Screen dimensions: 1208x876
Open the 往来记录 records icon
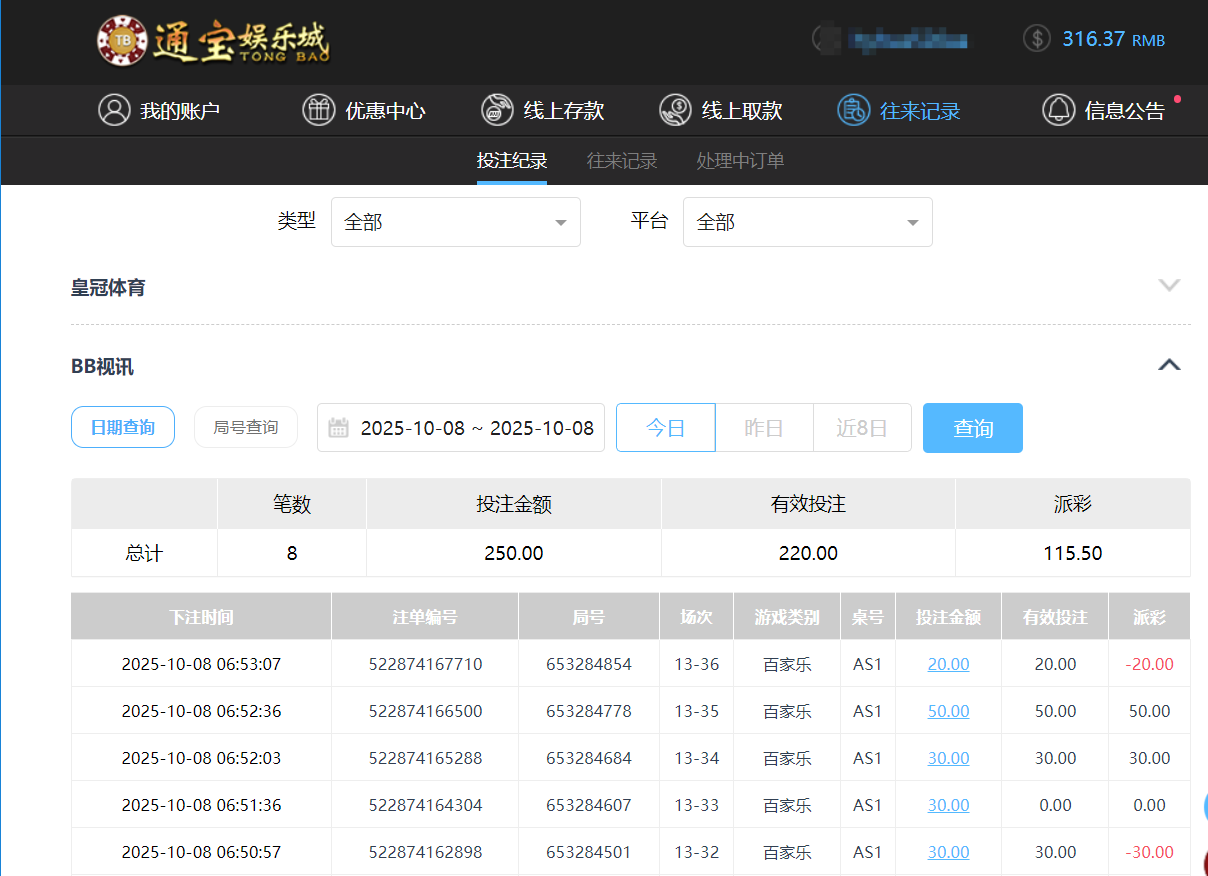(x=853, y=110)
